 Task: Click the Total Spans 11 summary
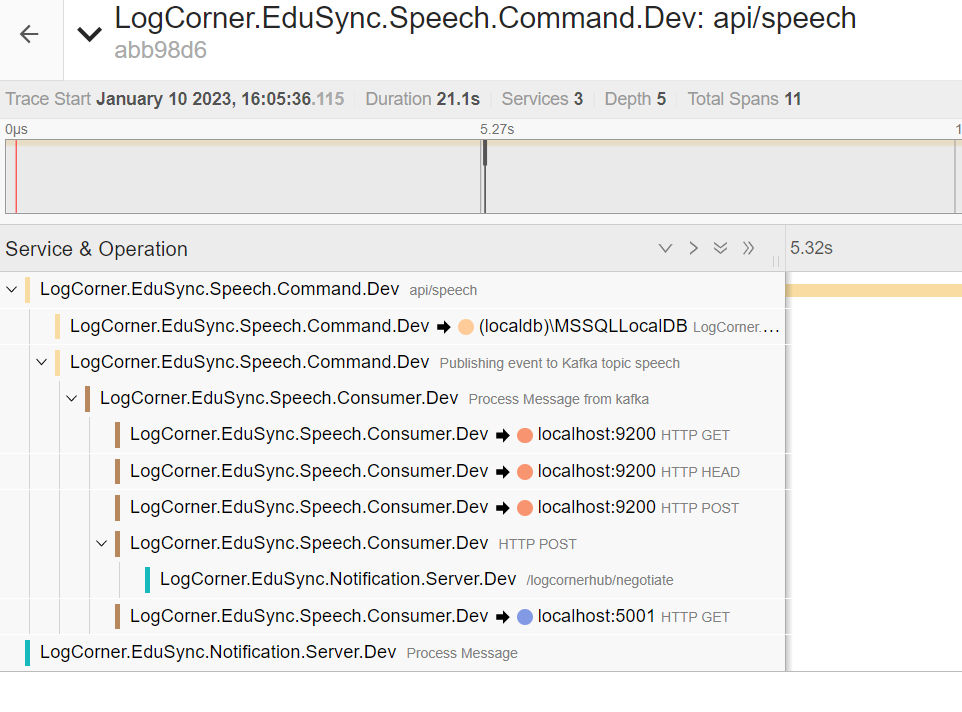click(x=744, y=99)
